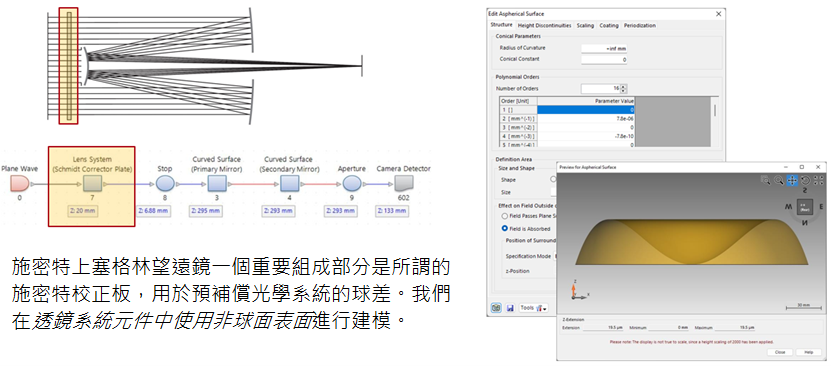The height and width of the screenshot is (366, 831).
Task: Click the save disk icon in dialog
Action: tap(510, 308)
